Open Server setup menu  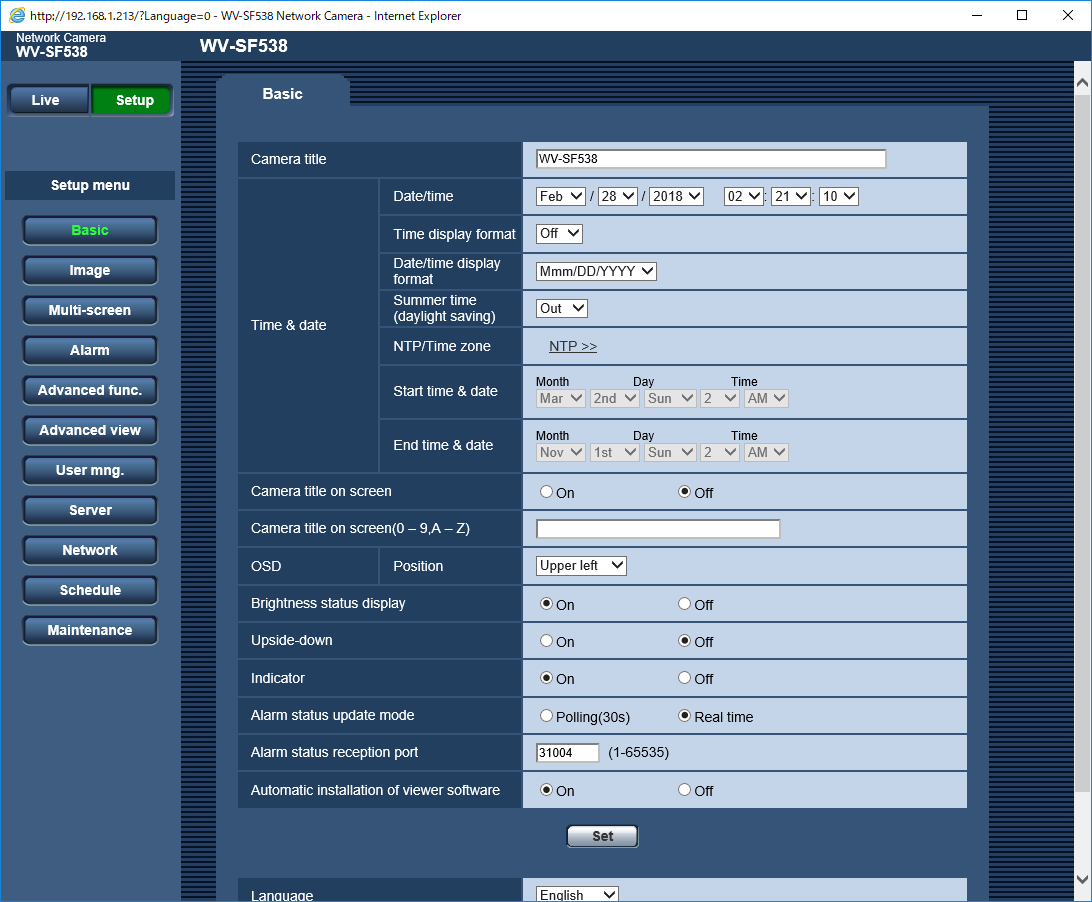[x=90, y=511]
